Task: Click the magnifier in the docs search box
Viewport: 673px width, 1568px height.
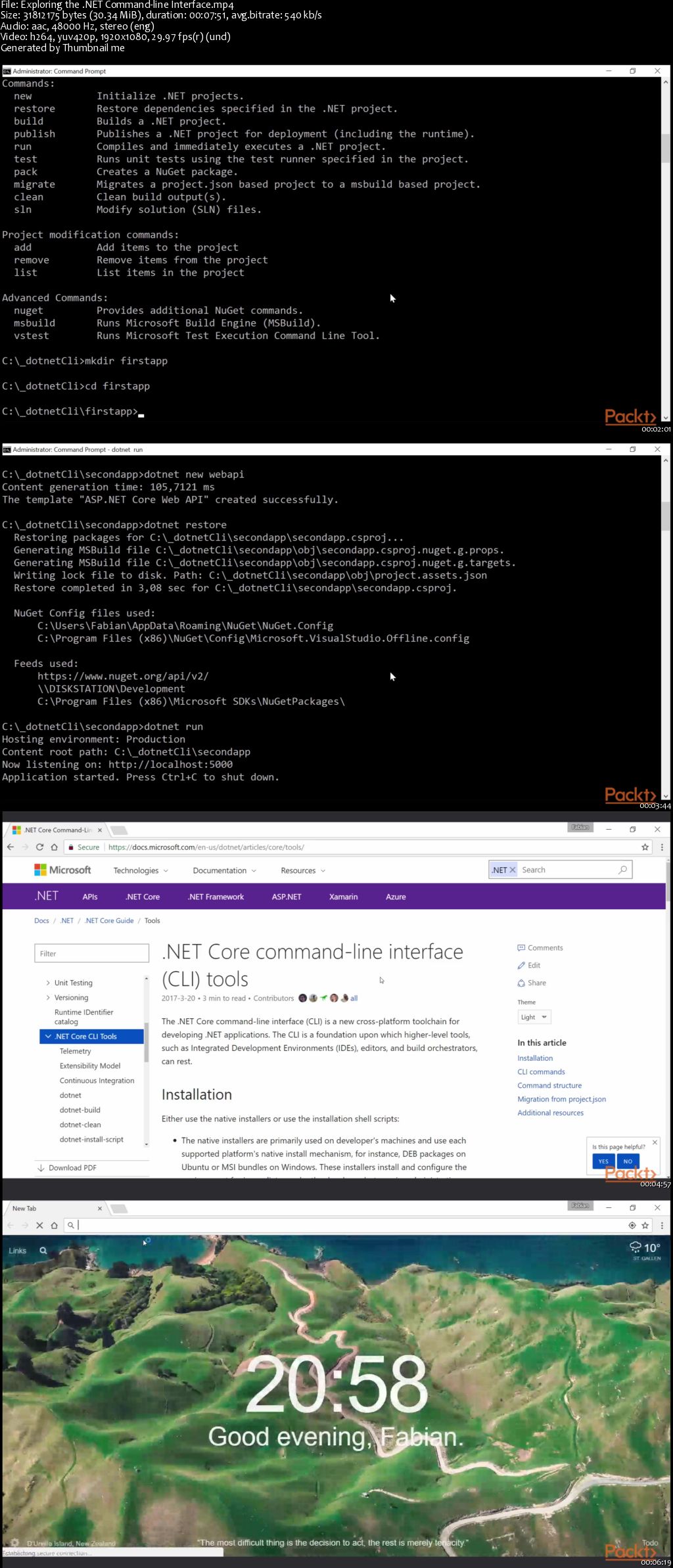Action: coord(622,870)
